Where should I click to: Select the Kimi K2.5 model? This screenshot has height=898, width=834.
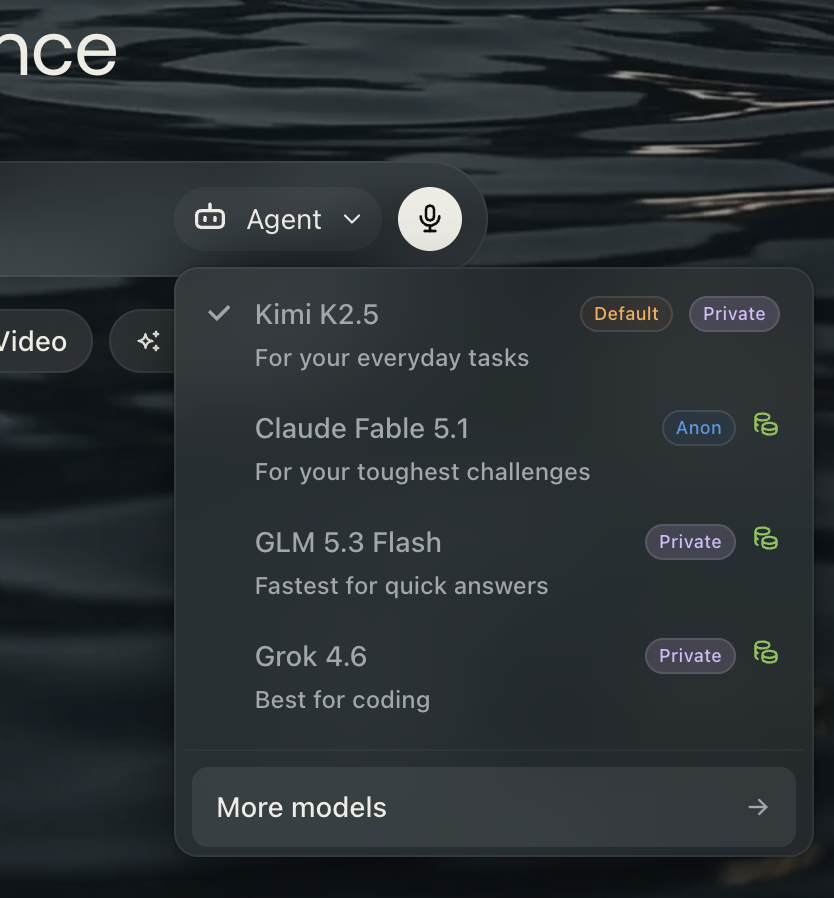point(494,335)
